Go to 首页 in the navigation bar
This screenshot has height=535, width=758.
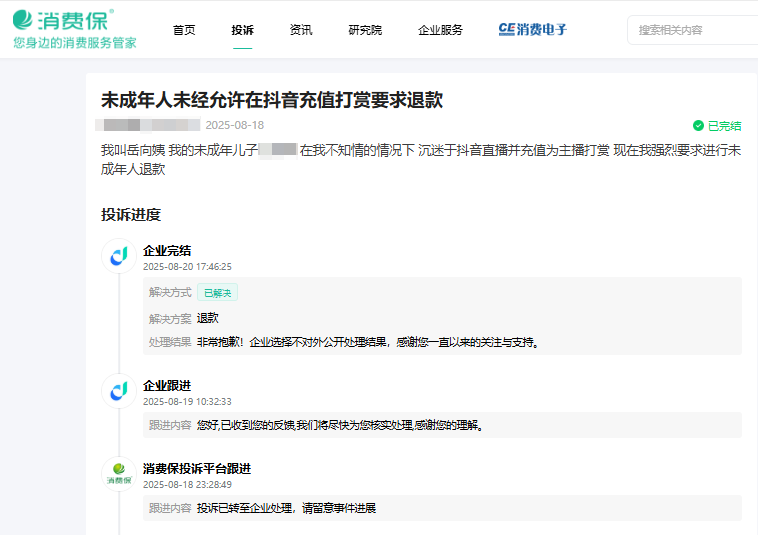(x=184, y=30)
